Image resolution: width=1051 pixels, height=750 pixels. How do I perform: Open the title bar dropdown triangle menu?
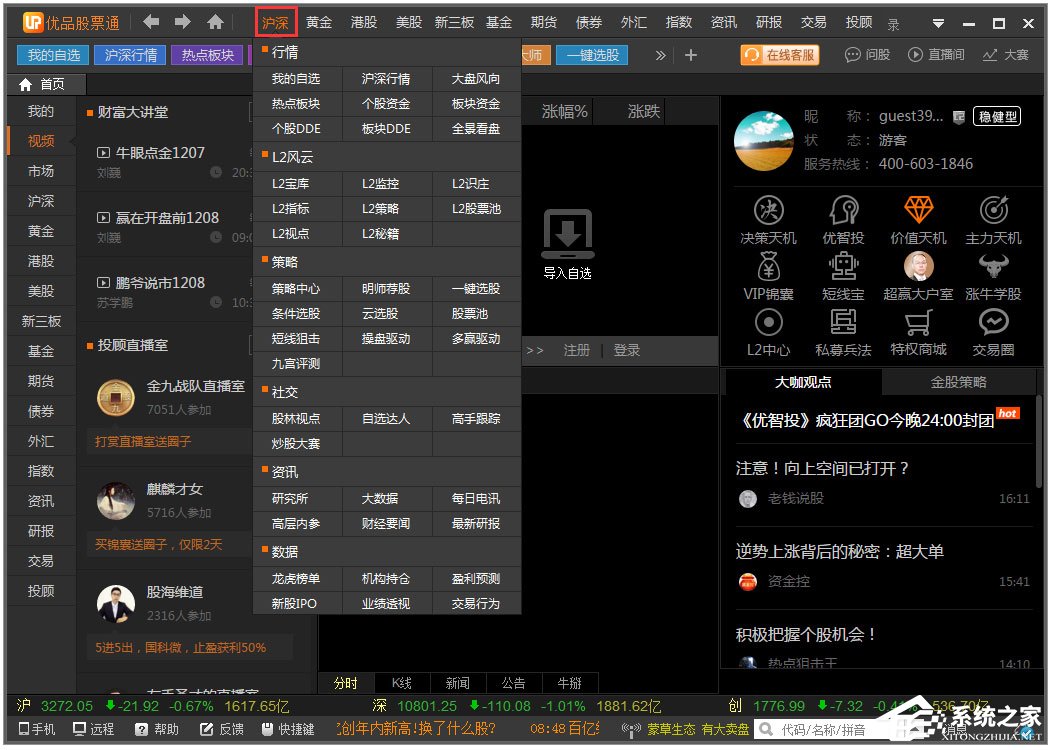click(937, 23)
